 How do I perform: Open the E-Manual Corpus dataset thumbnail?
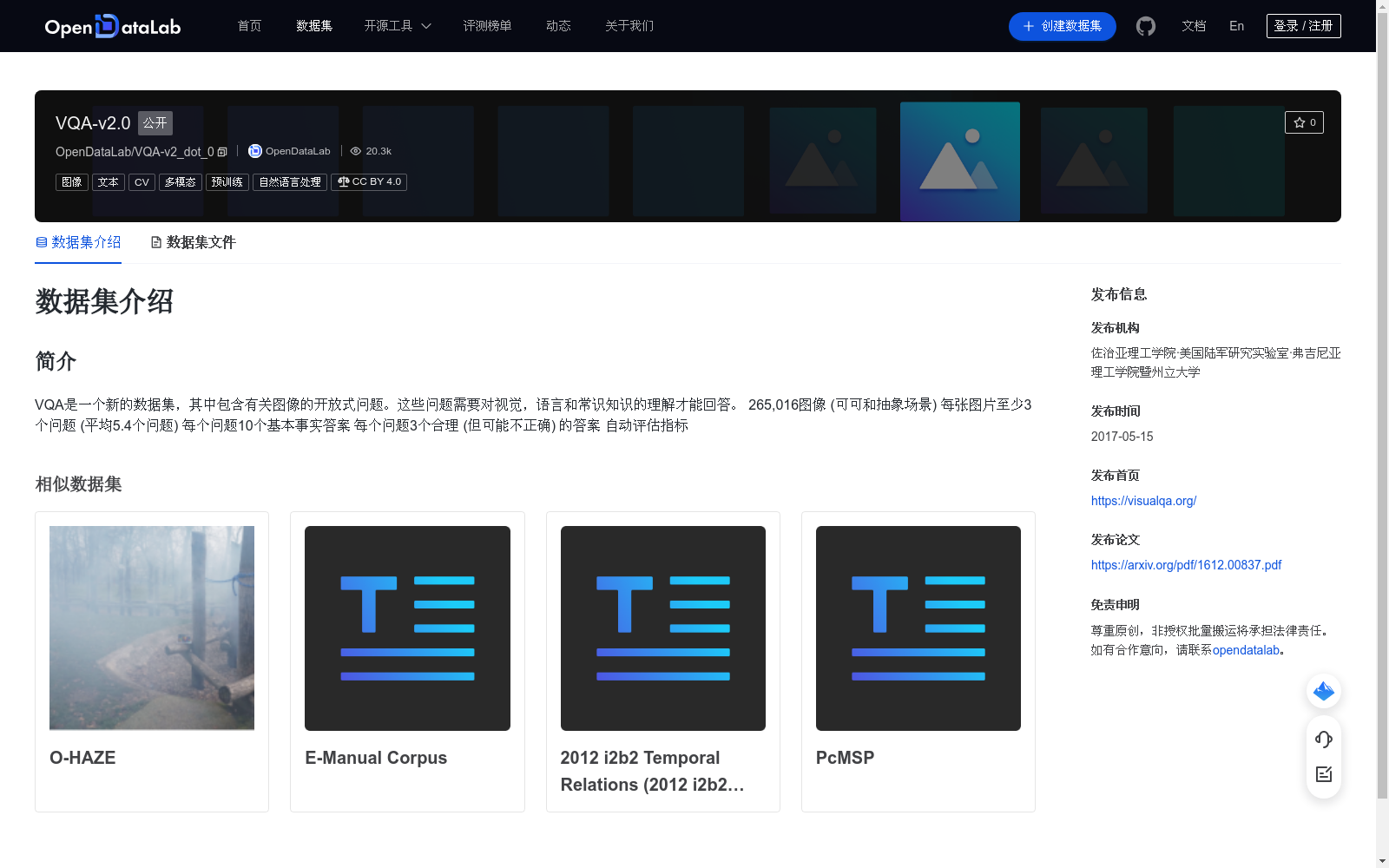[x=407, y=628]
